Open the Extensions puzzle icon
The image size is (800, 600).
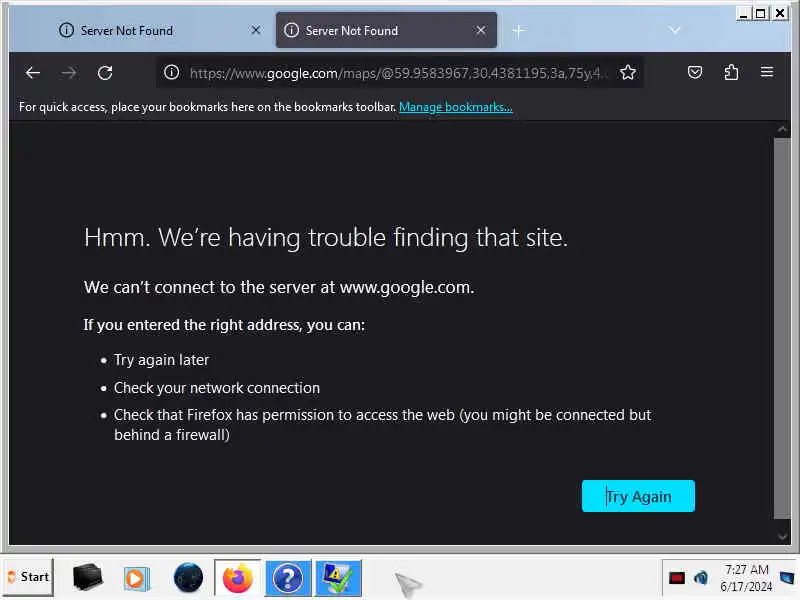point(731,72)
